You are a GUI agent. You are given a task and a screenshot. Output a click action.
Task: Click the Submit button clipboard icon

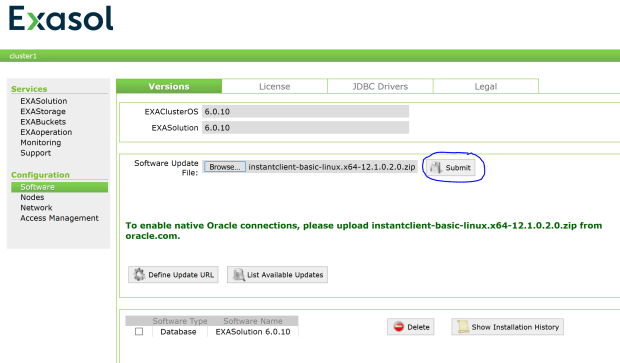(x=436, y=168)
